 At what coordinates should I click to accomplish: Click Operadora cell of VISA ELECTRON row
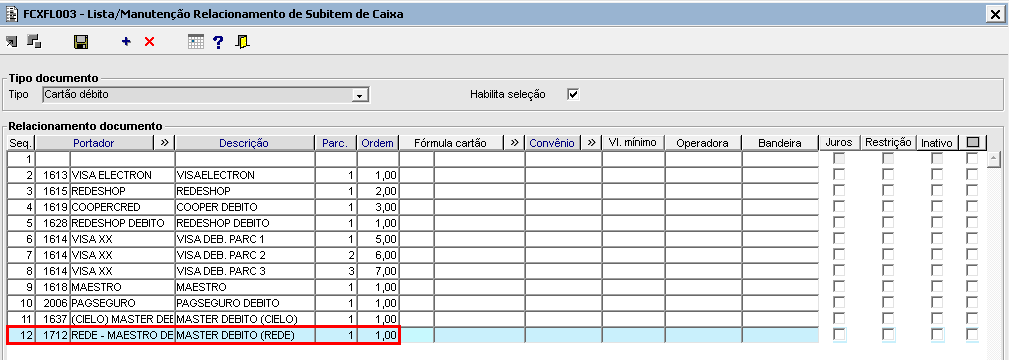[x=703, y=175]
